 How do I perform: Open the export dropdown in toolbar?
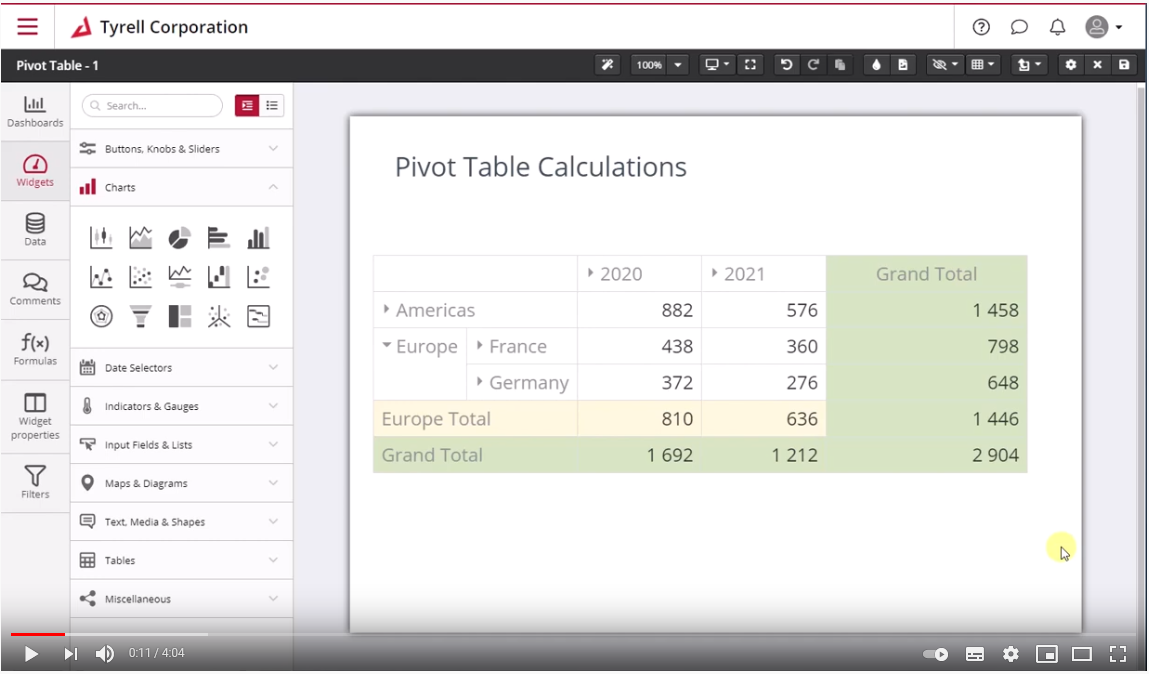(1029, 64)
